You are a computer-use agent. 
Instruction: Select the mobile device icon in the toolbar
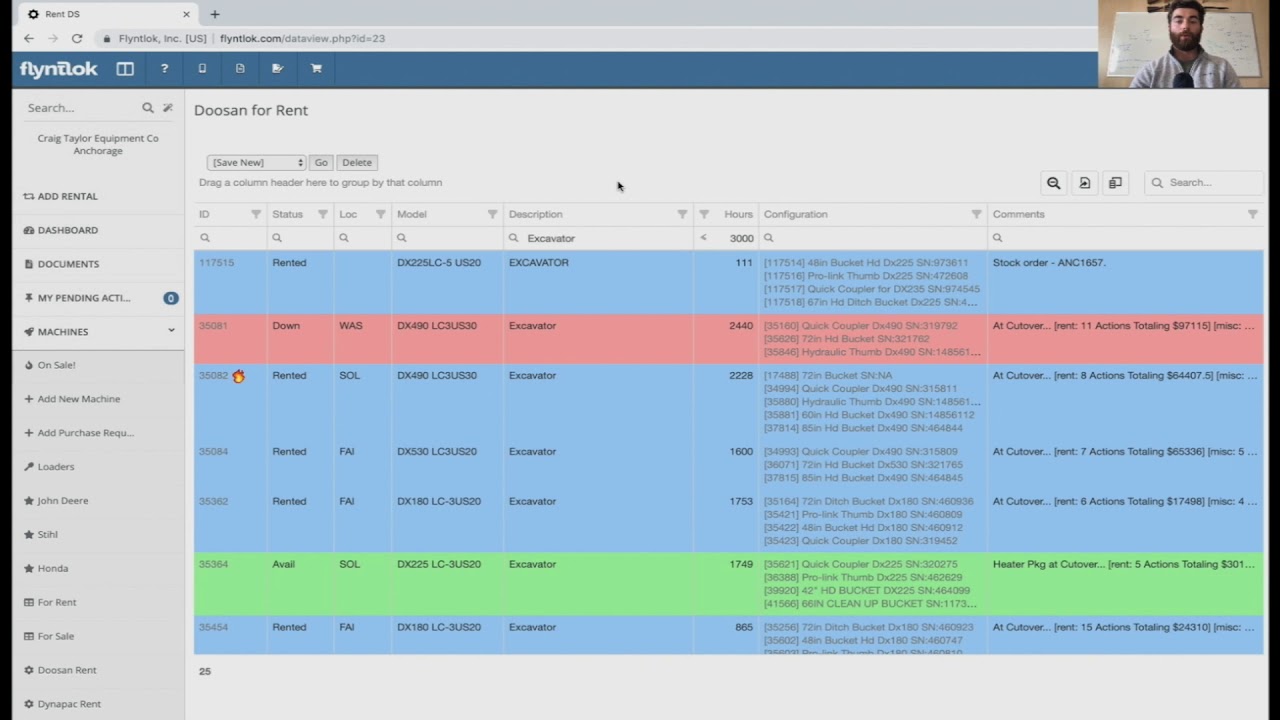pos(202,68)
